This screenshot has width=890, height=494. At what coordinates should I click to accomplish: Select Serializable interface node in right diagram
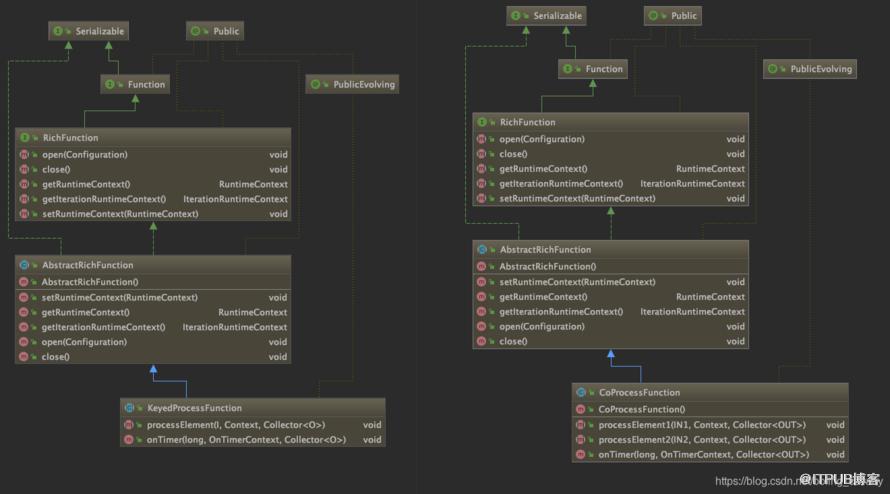[x=546, y=16]
